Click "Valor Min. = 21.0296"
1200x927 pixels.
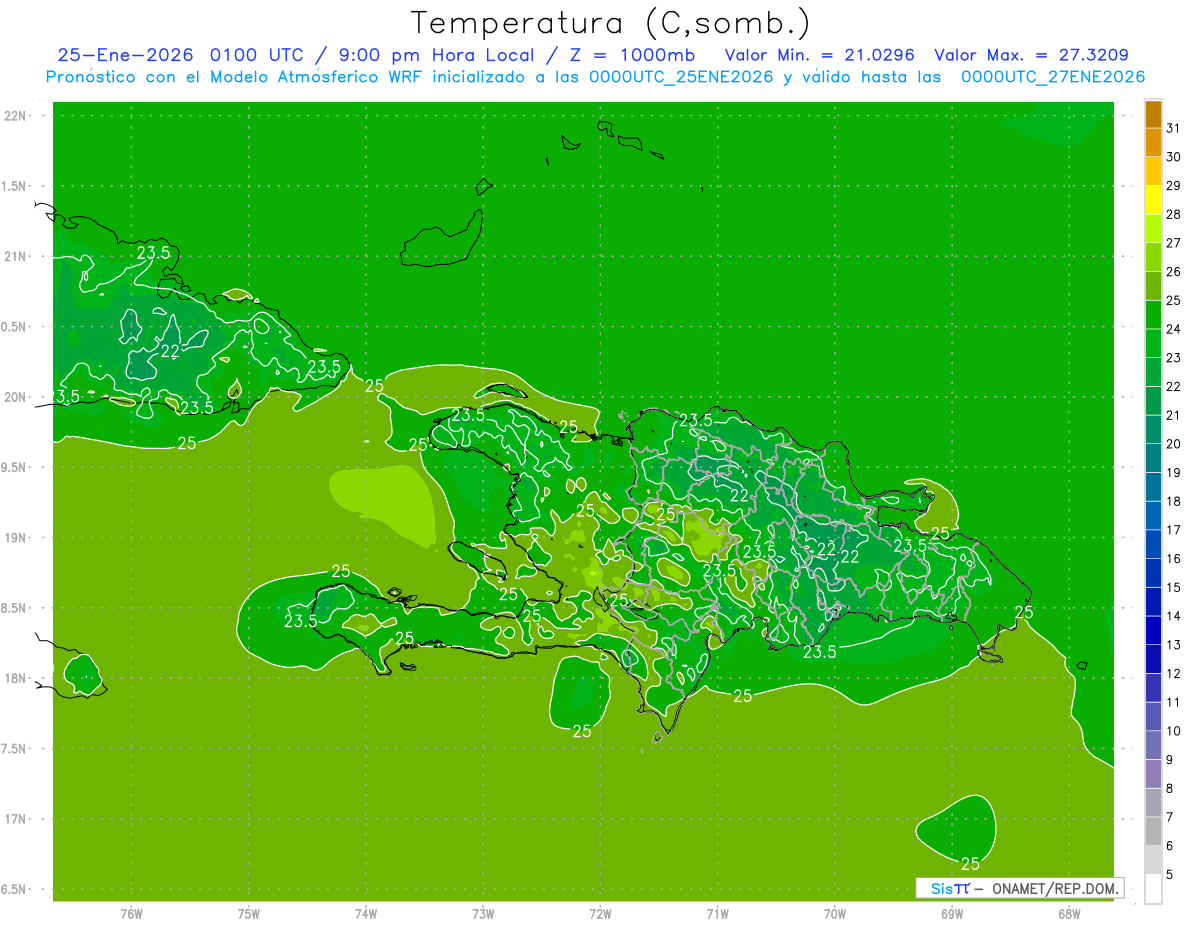(x=820, y=55)
